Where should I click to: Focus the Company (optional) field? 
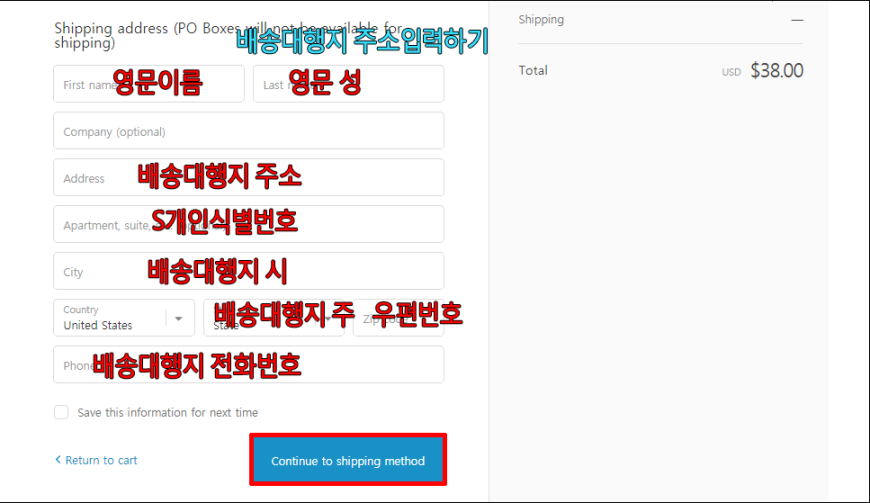(249, 131)
